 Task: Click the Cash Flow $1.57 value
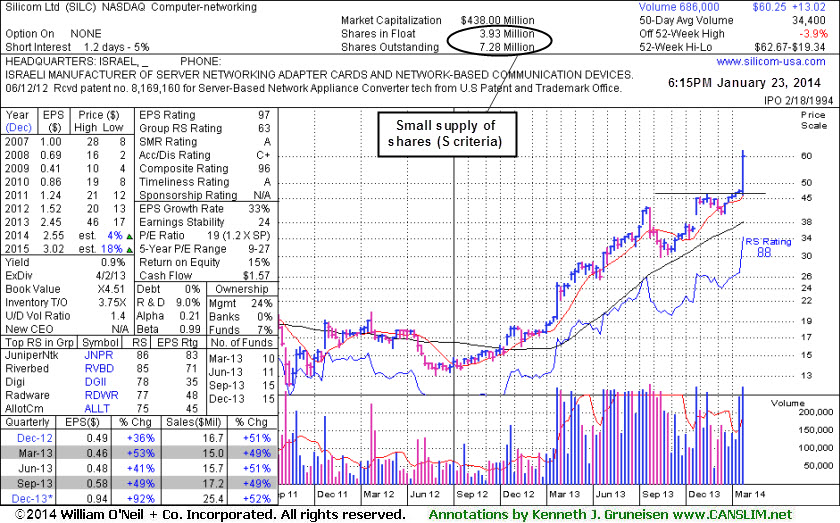point(256,275)
